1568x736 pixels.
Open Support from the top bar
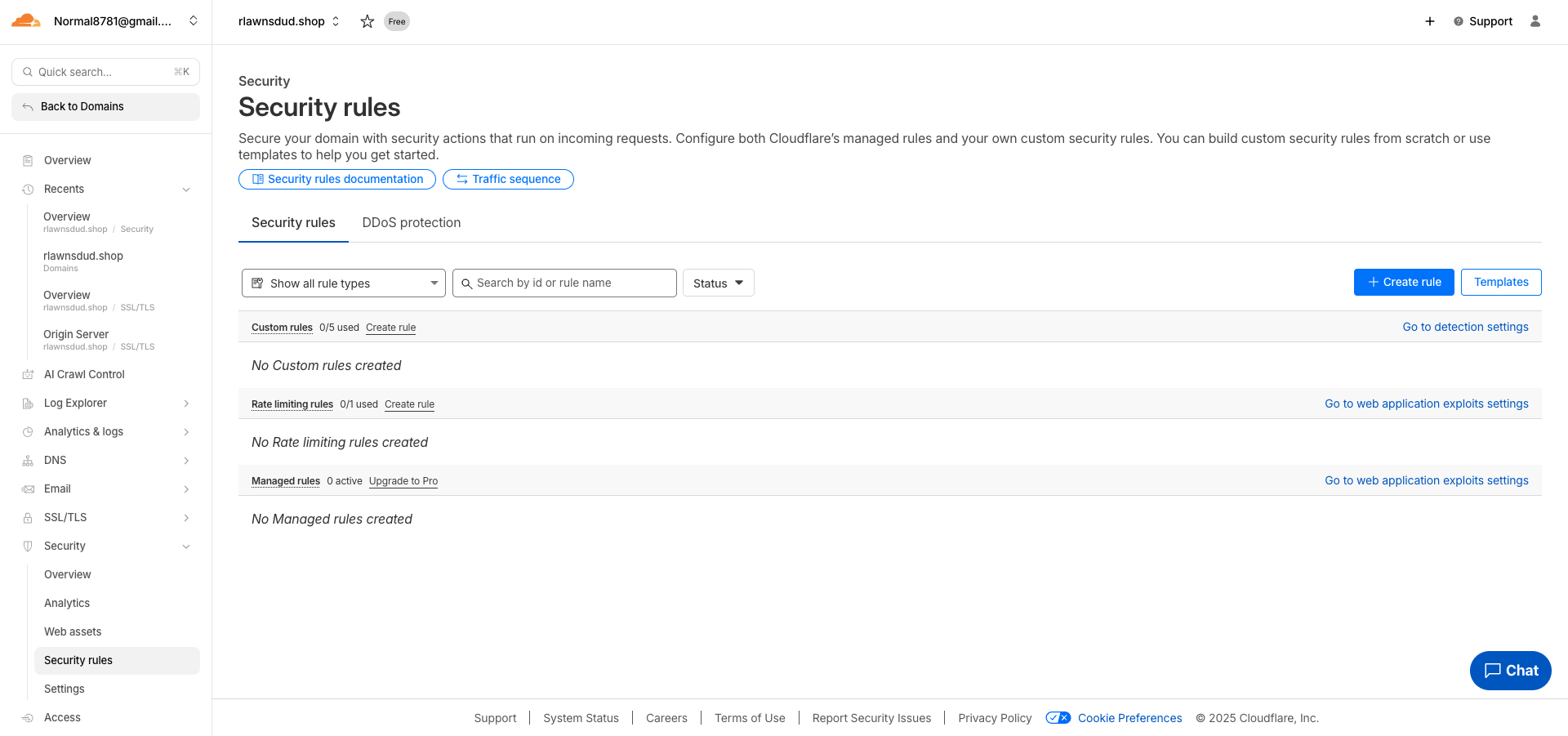point(1483,21)
